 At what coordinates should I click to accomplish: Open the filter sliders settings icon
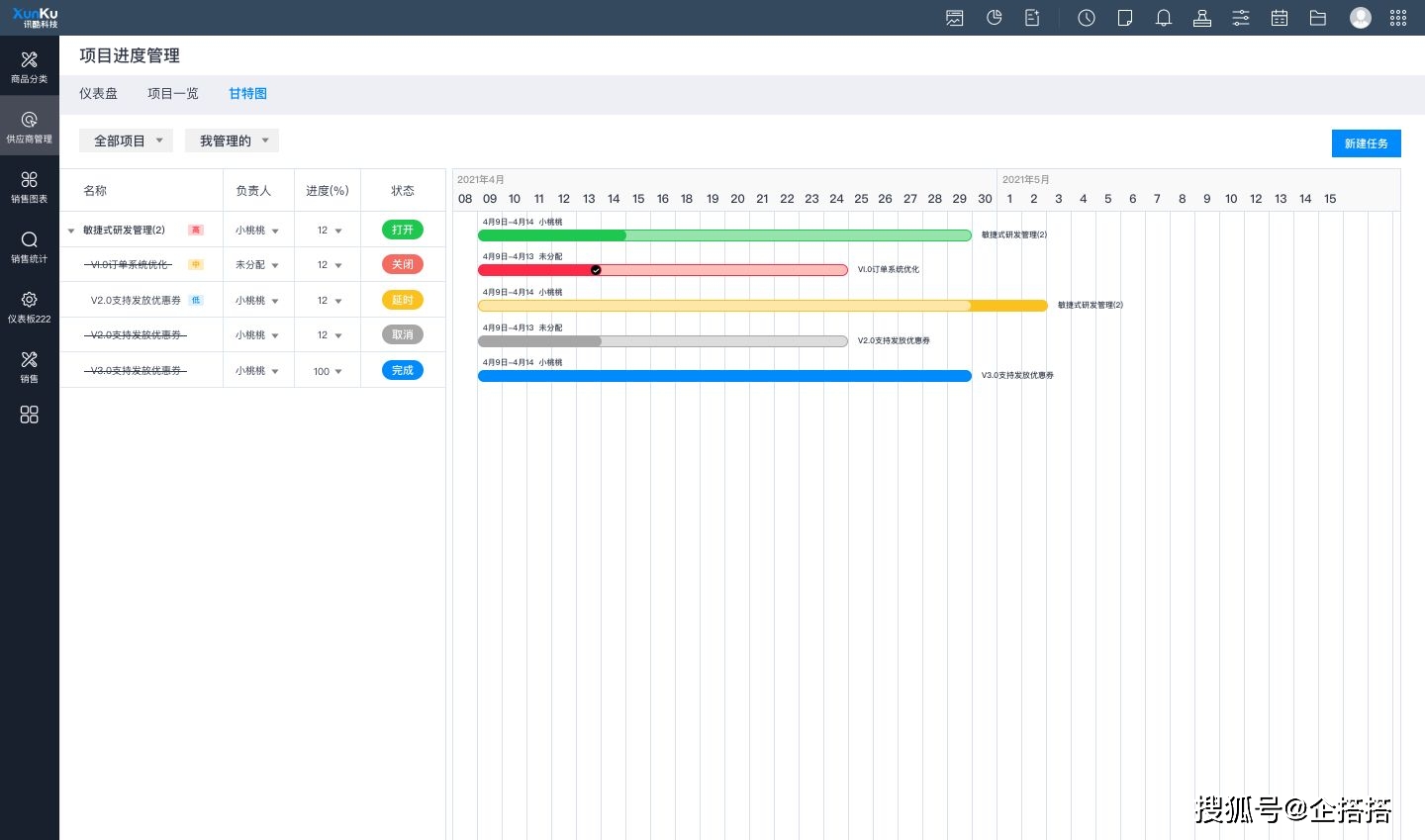[x=1241, y=18]
